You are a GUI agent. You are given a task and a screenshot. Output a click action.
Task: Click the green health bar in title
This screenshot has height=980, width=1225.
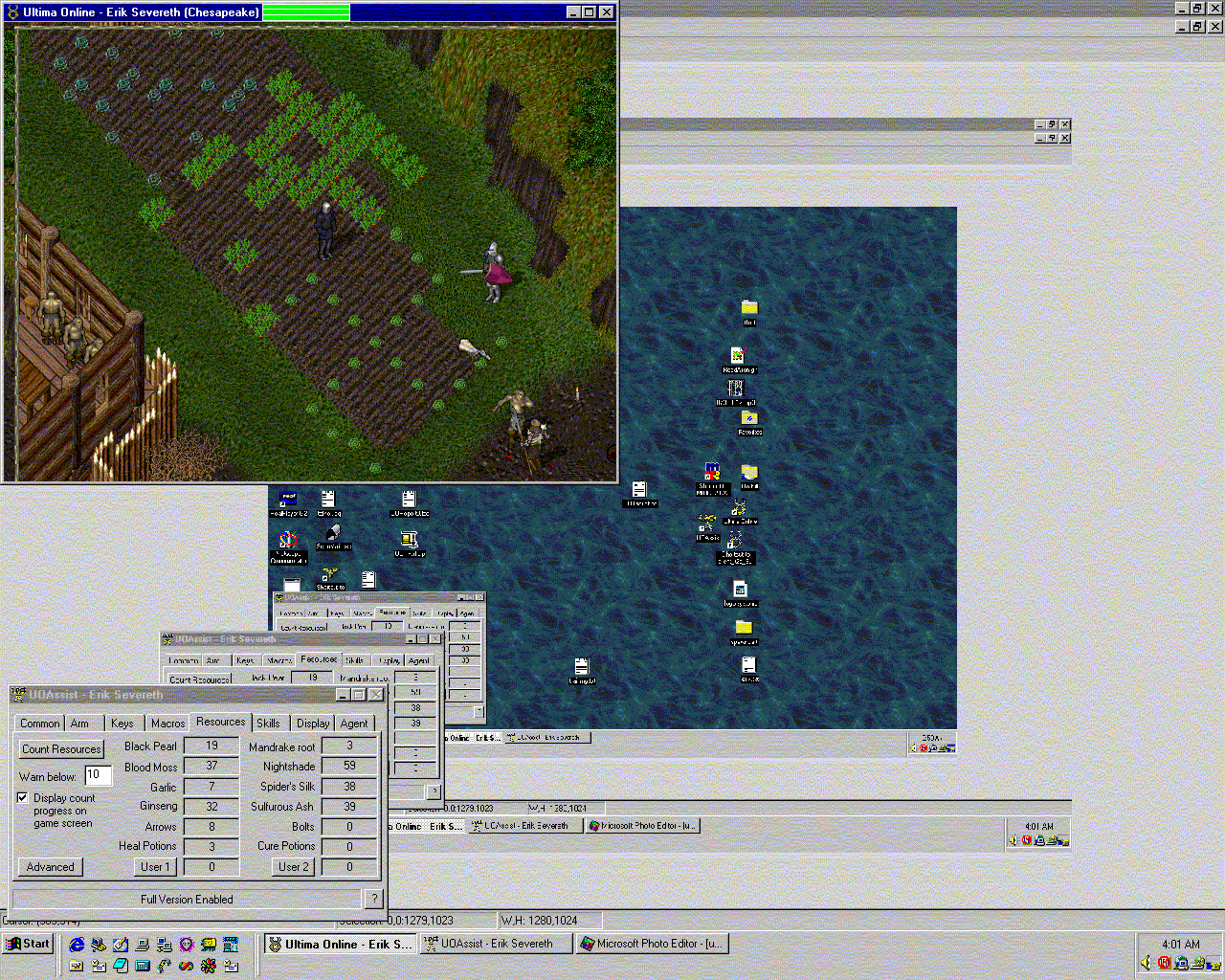tap(306, 12)
